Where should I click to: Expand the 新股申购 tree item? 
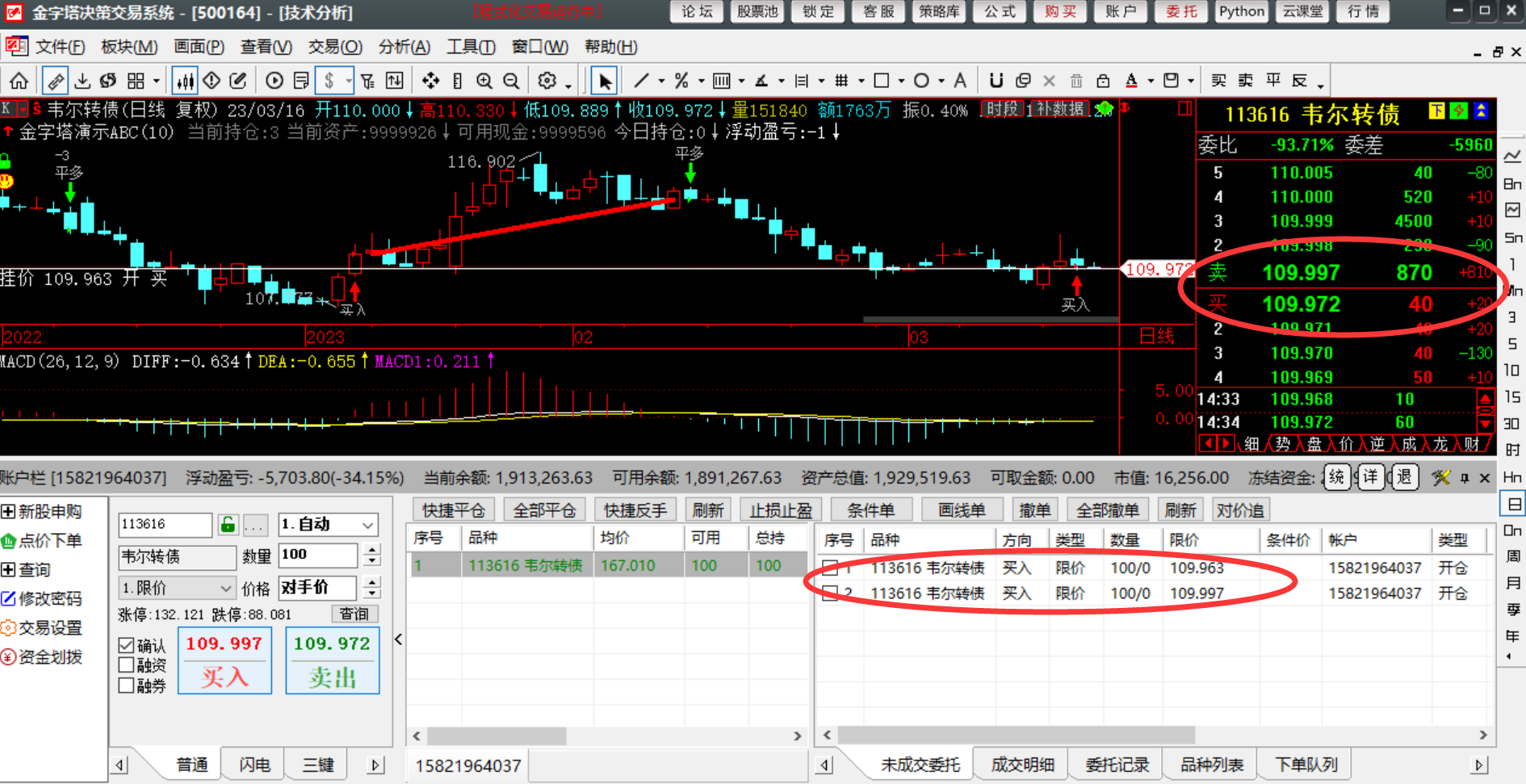(x=8, y=512)
